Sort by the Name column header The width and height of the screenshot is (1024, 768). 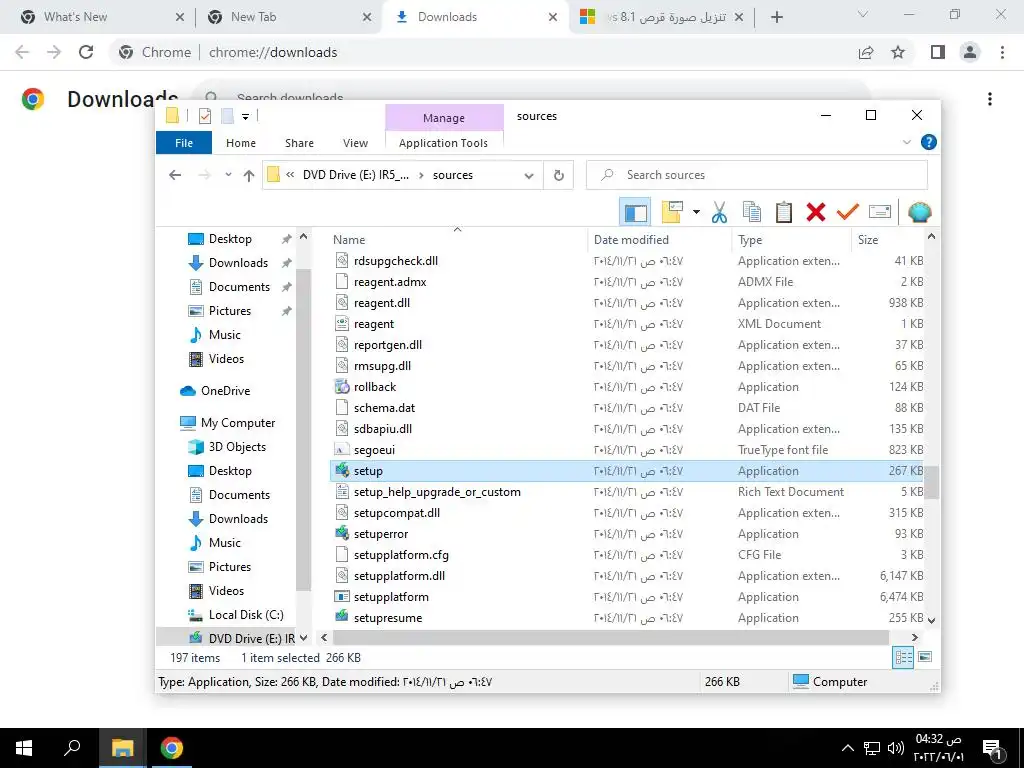tap(457, 240)
